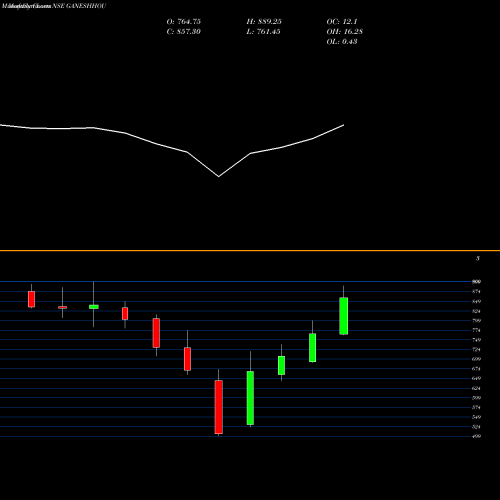Select the OH: 16.28 reading

pos(345,32)
